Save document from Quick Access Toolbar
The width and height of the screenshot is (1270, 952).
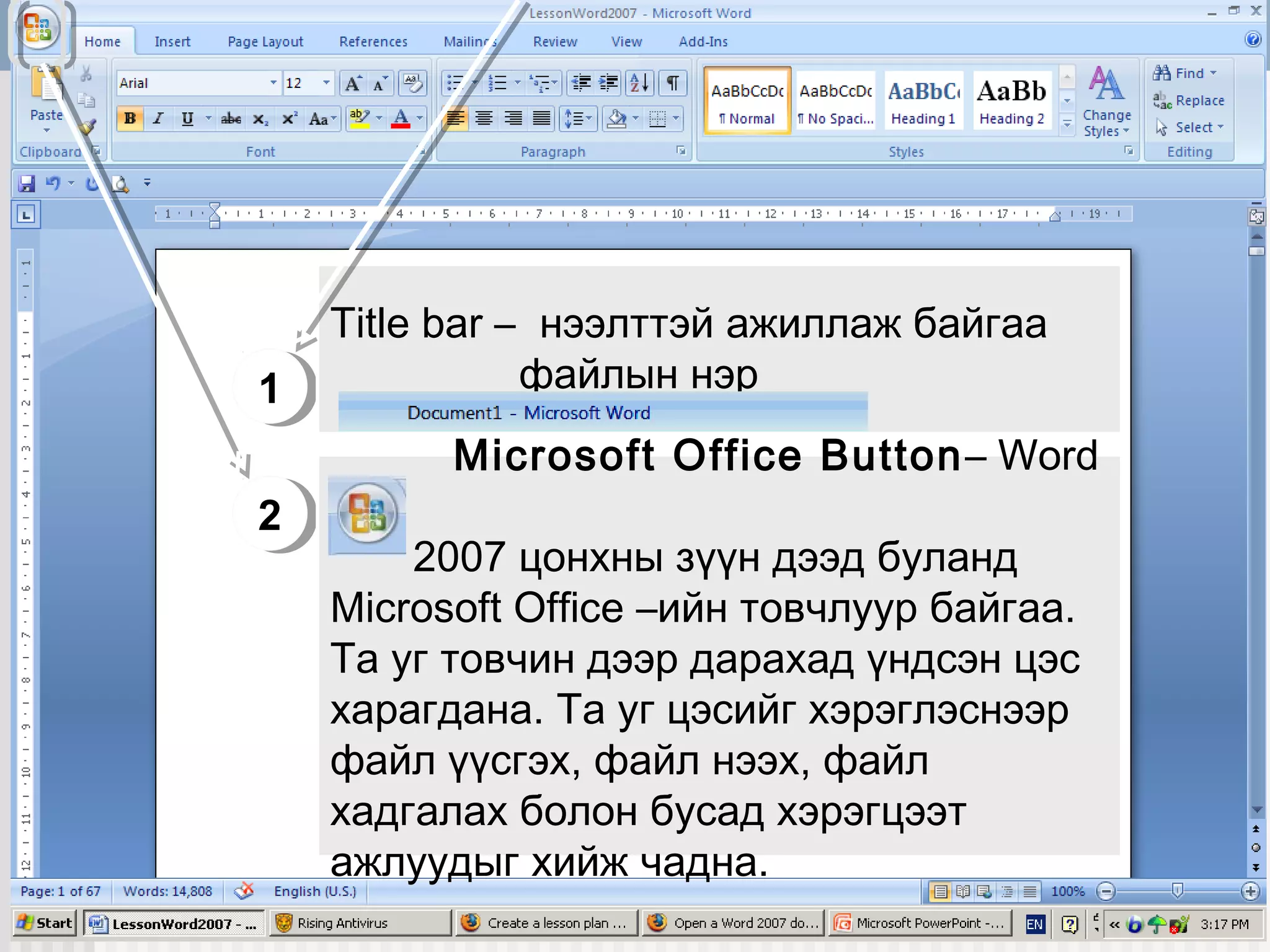[27, 183]
